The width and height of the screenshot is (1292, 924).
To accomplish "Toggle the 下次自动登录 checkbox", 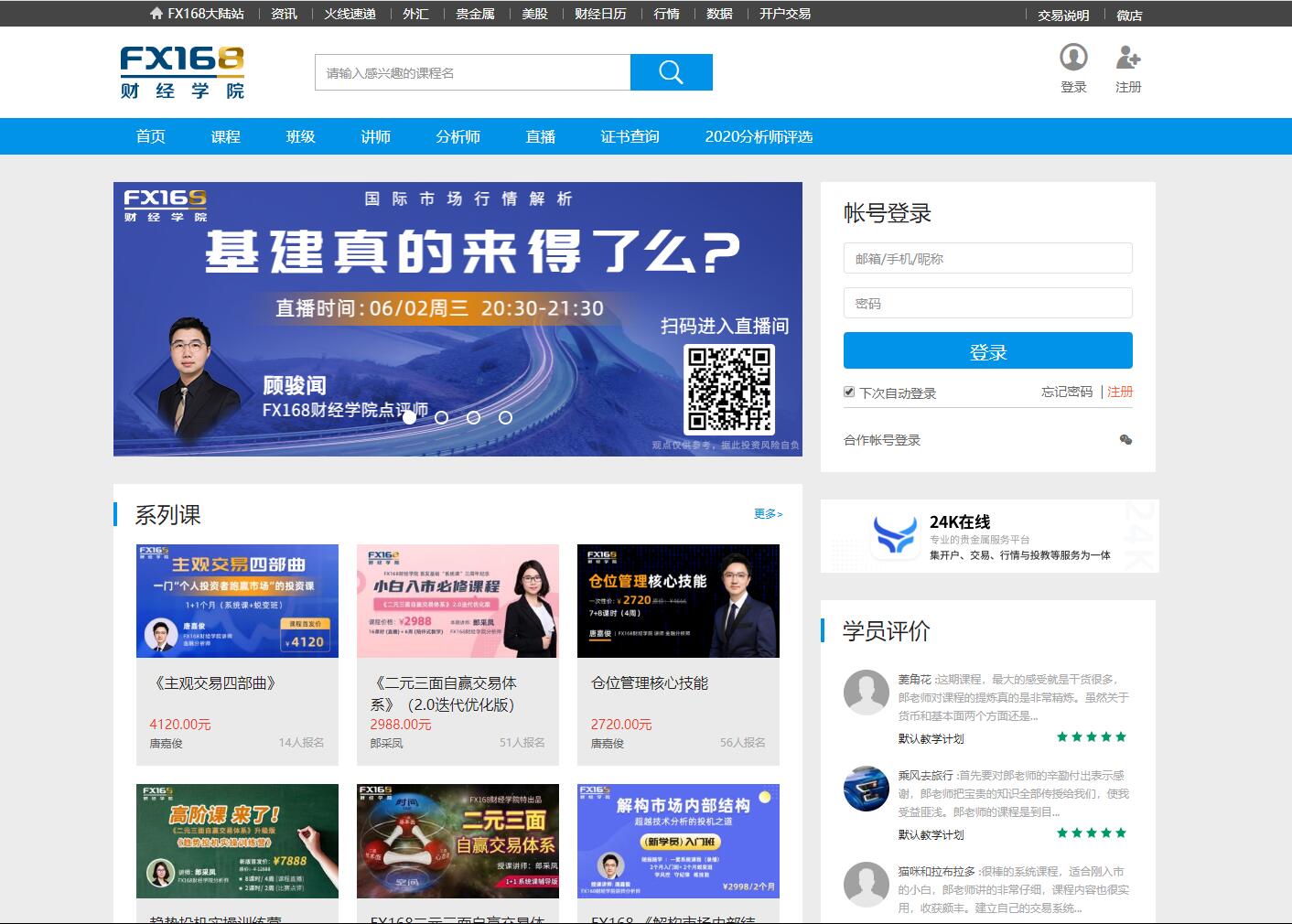I will 849,392.
